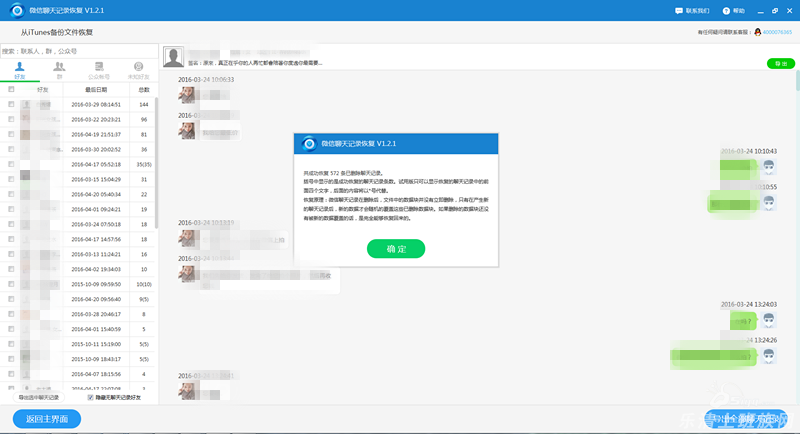Click the contact search field
This screenshot has width=800, height=434.
pyautogui.click(x=79, y=51)
